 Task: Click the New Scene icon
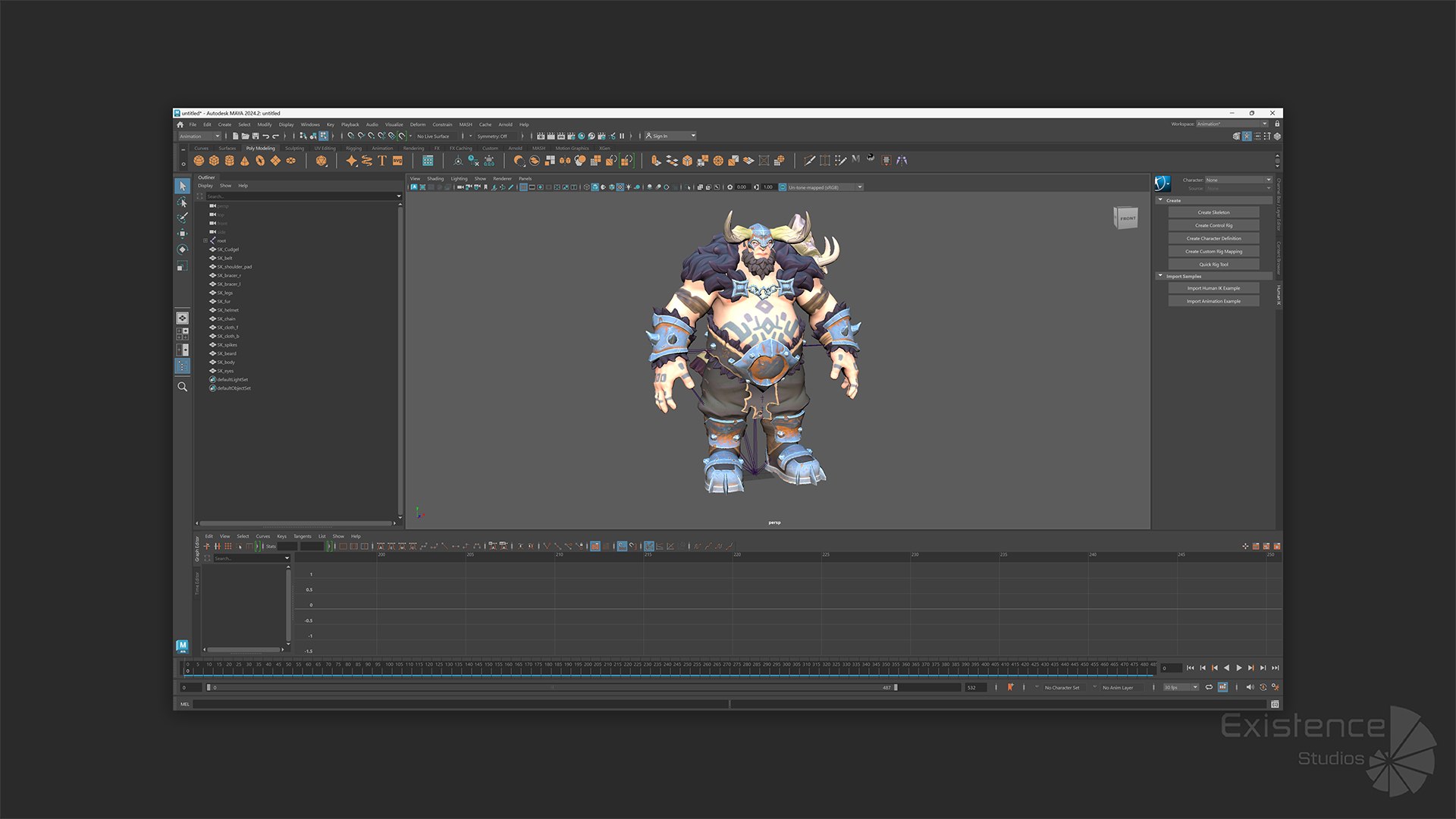235,136
